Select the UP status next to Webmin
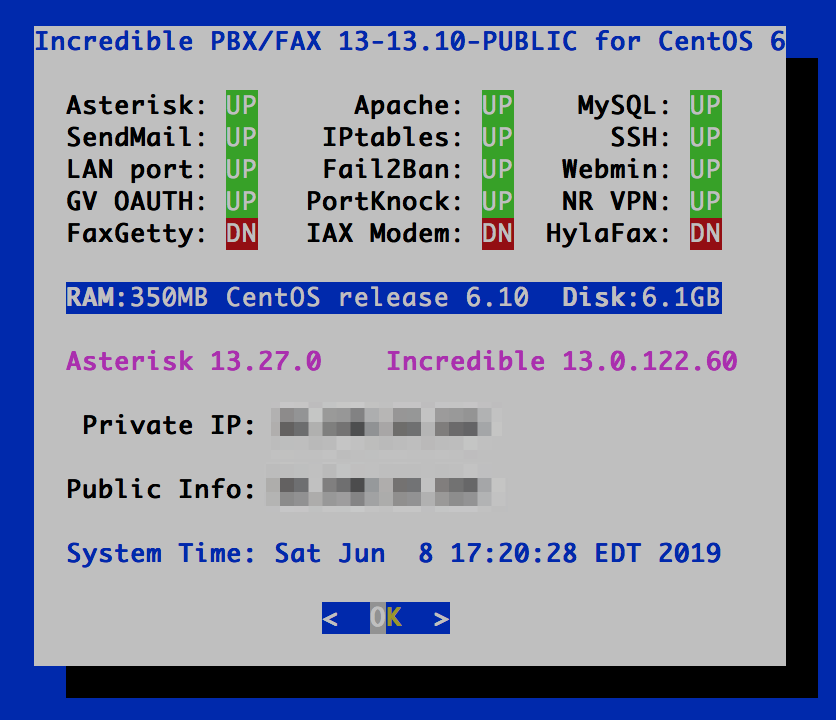The image size is (836, 720). click(705, 170)
